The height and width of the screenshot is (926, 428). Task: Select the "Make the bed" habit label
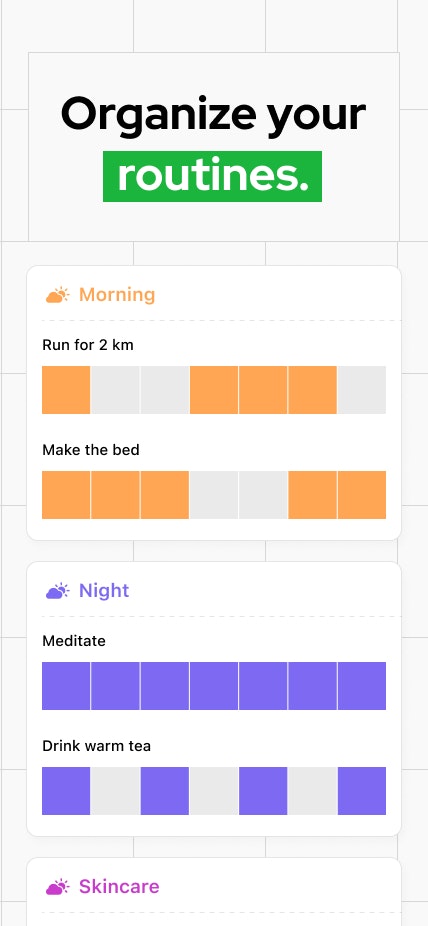point(91,450)
